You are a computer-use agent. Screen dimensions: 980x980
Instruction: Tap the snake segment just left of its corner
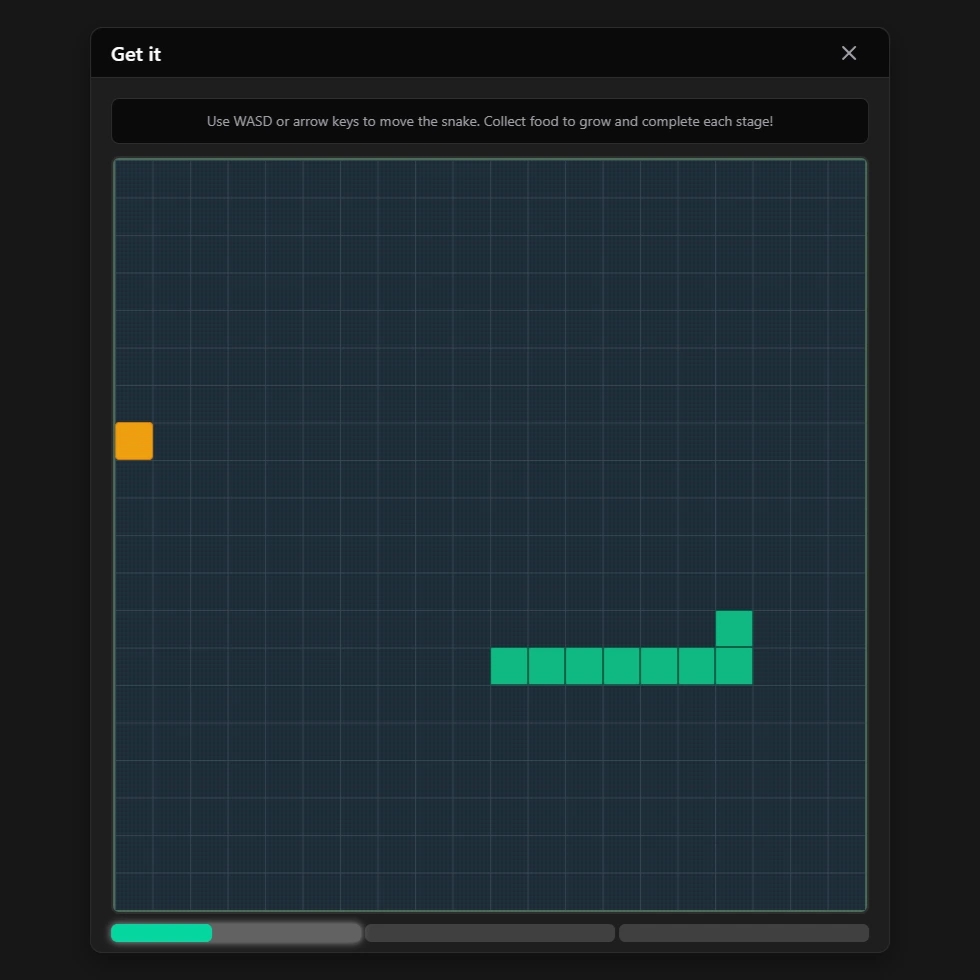(x=697, y=666)
